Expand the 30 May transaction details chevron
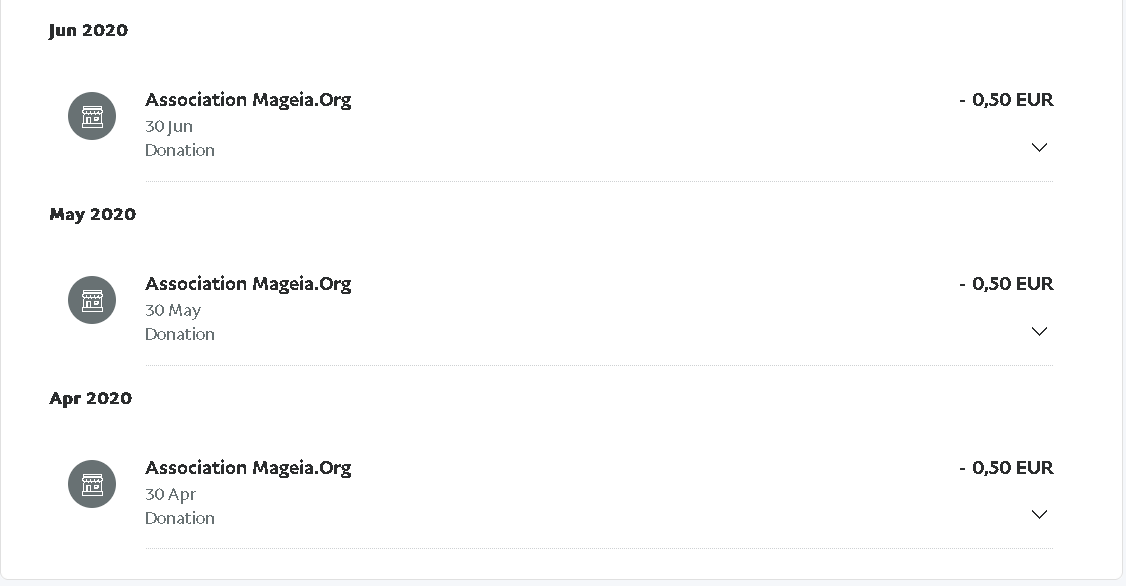1126x586 pixels. [x=1039, y=331]
